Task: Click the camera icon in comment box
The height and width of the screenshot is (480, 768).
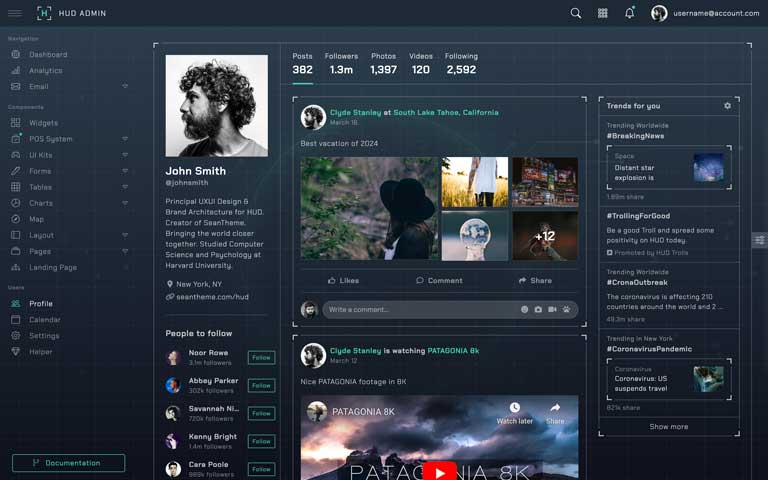Action: [x=538, y=310]
